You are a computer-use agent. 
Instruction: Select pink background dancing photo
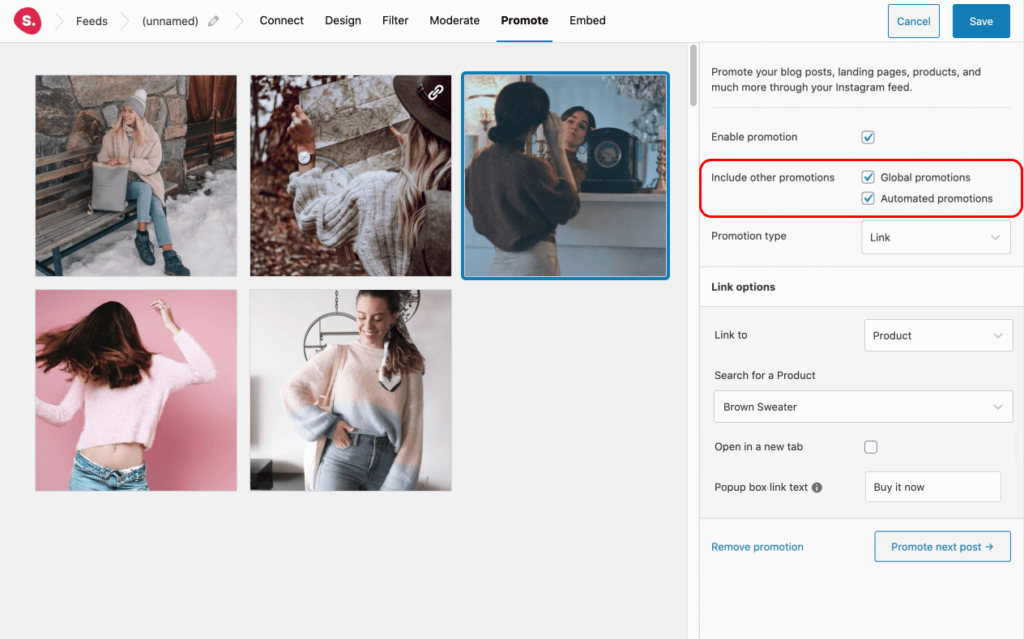(x=136, y=390)
